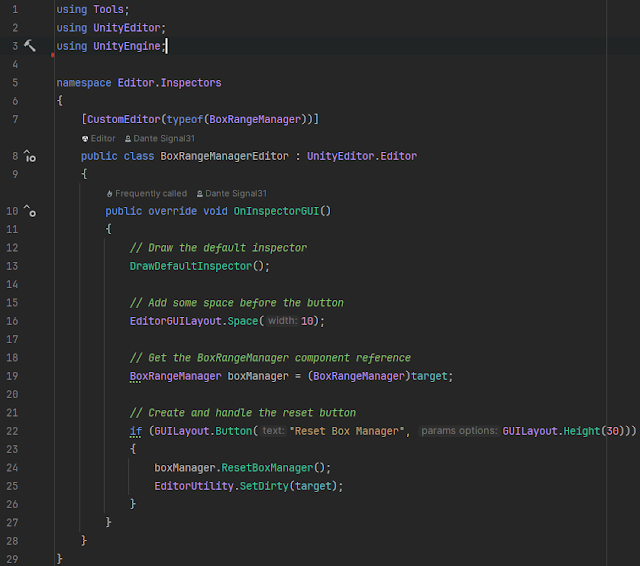The width and height of the screenshot is (640, 566).
Task: Open the "Frequently called" code lens
Action: coord(147,193)
